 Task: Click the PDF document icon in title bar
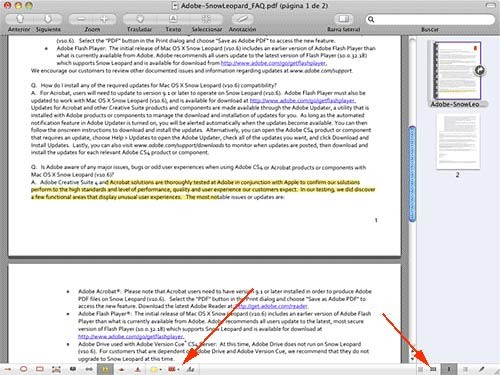pyautogui.click(x=174, y=5)
